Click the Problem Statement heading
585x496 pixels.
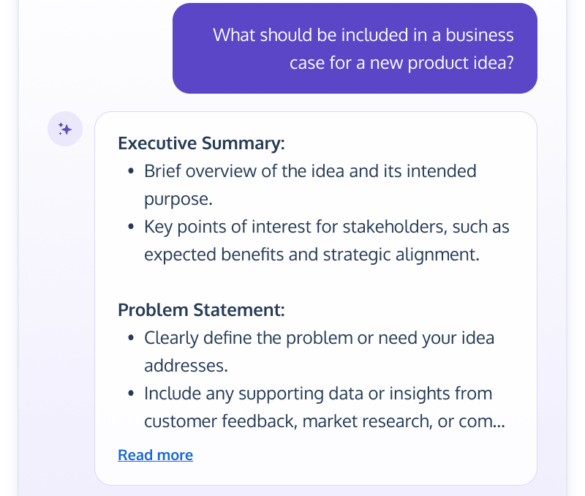201,310
